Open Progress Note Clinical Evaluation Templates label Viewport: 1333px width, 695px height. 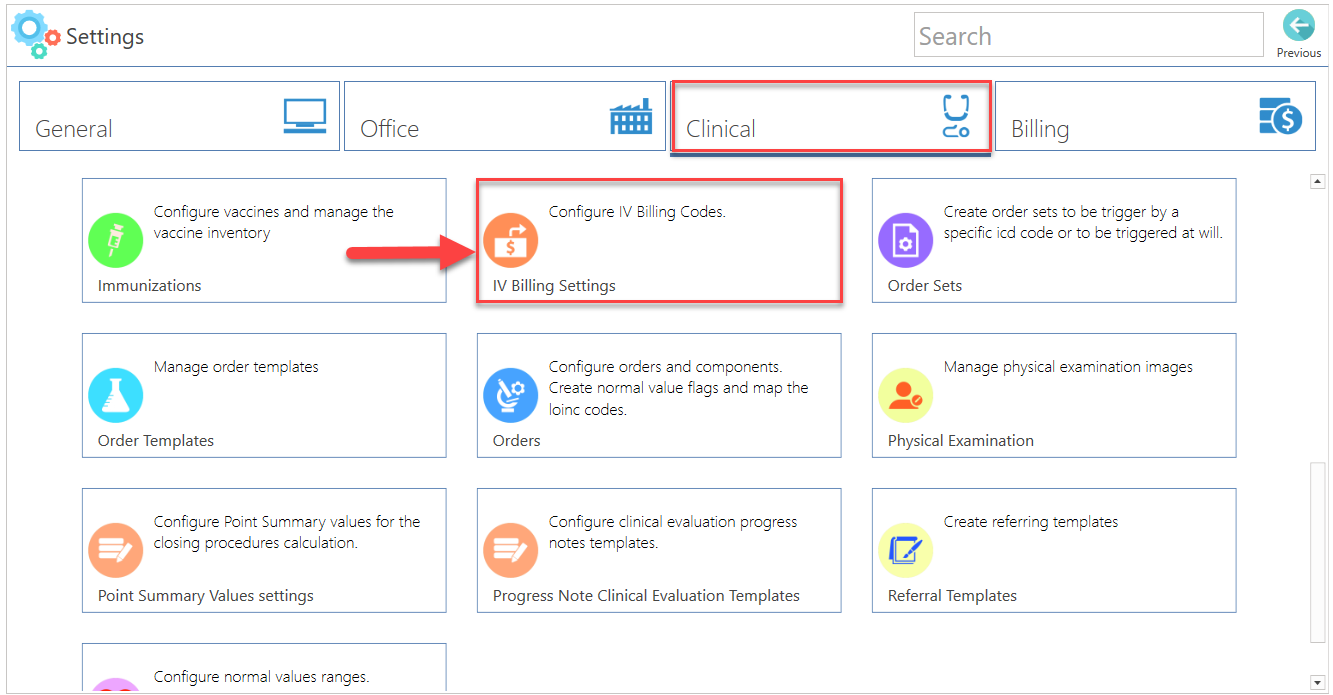[x=646, y=596]
